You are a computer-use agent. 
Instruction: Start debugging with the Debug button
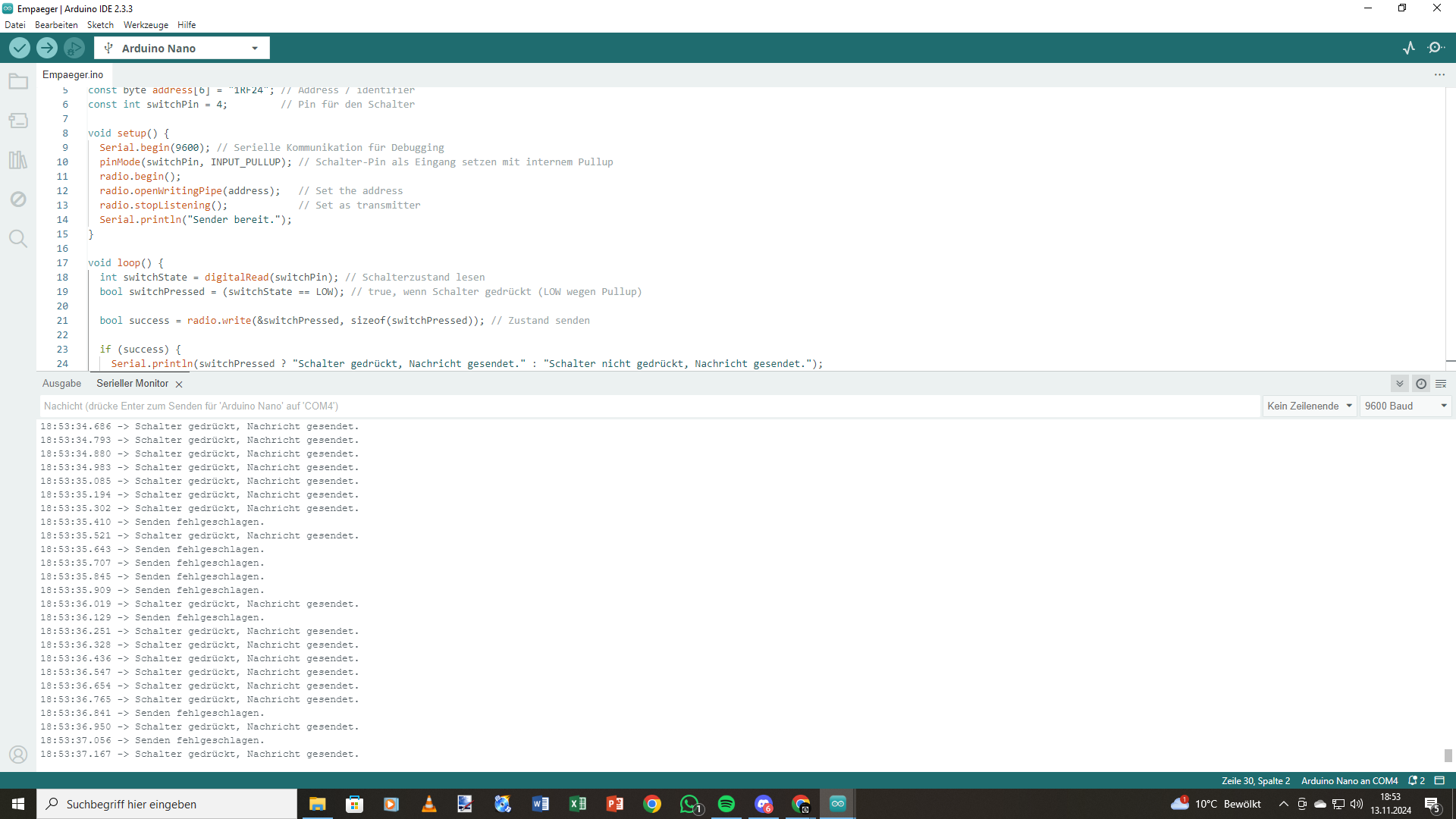[x=74, y=48]
